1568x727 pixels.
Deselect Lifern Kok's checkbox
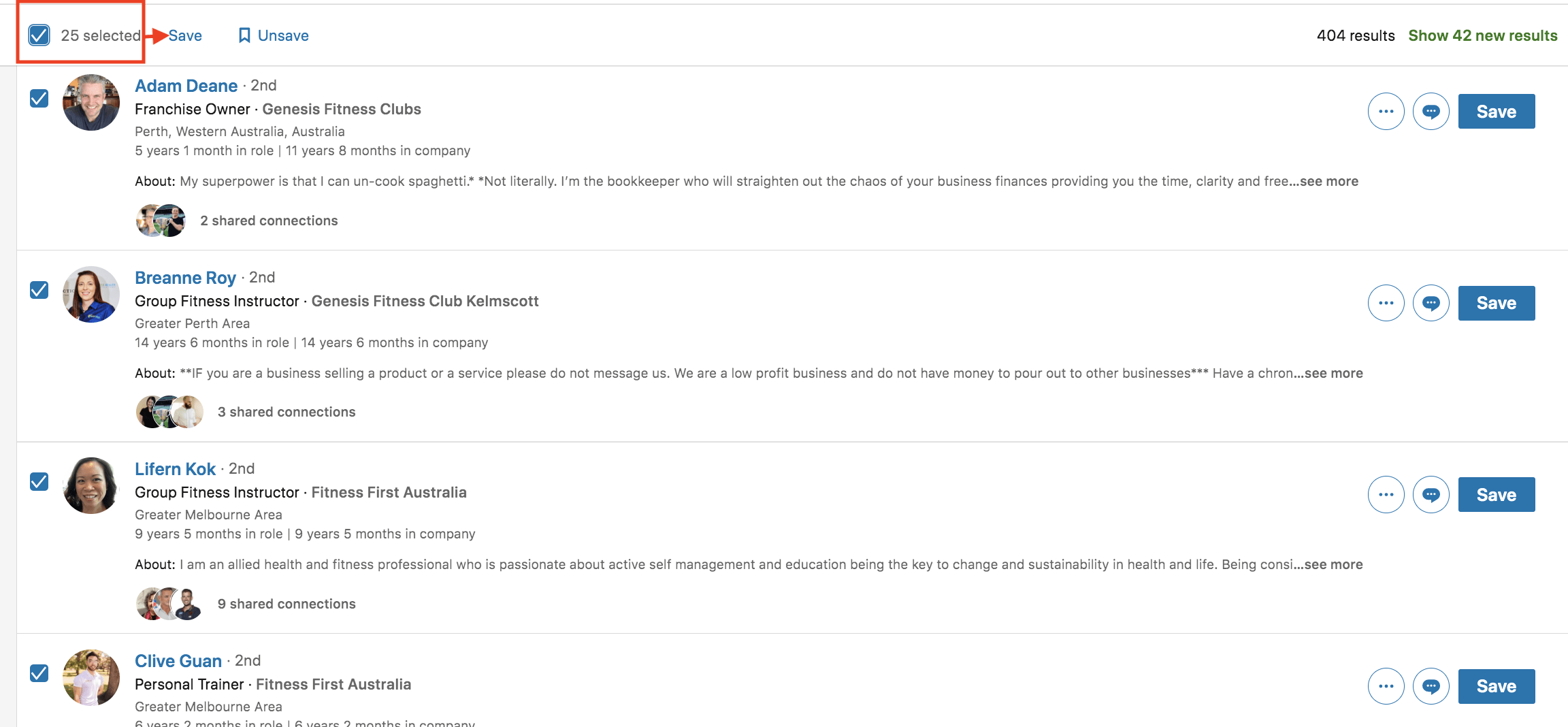click(39, 481)
